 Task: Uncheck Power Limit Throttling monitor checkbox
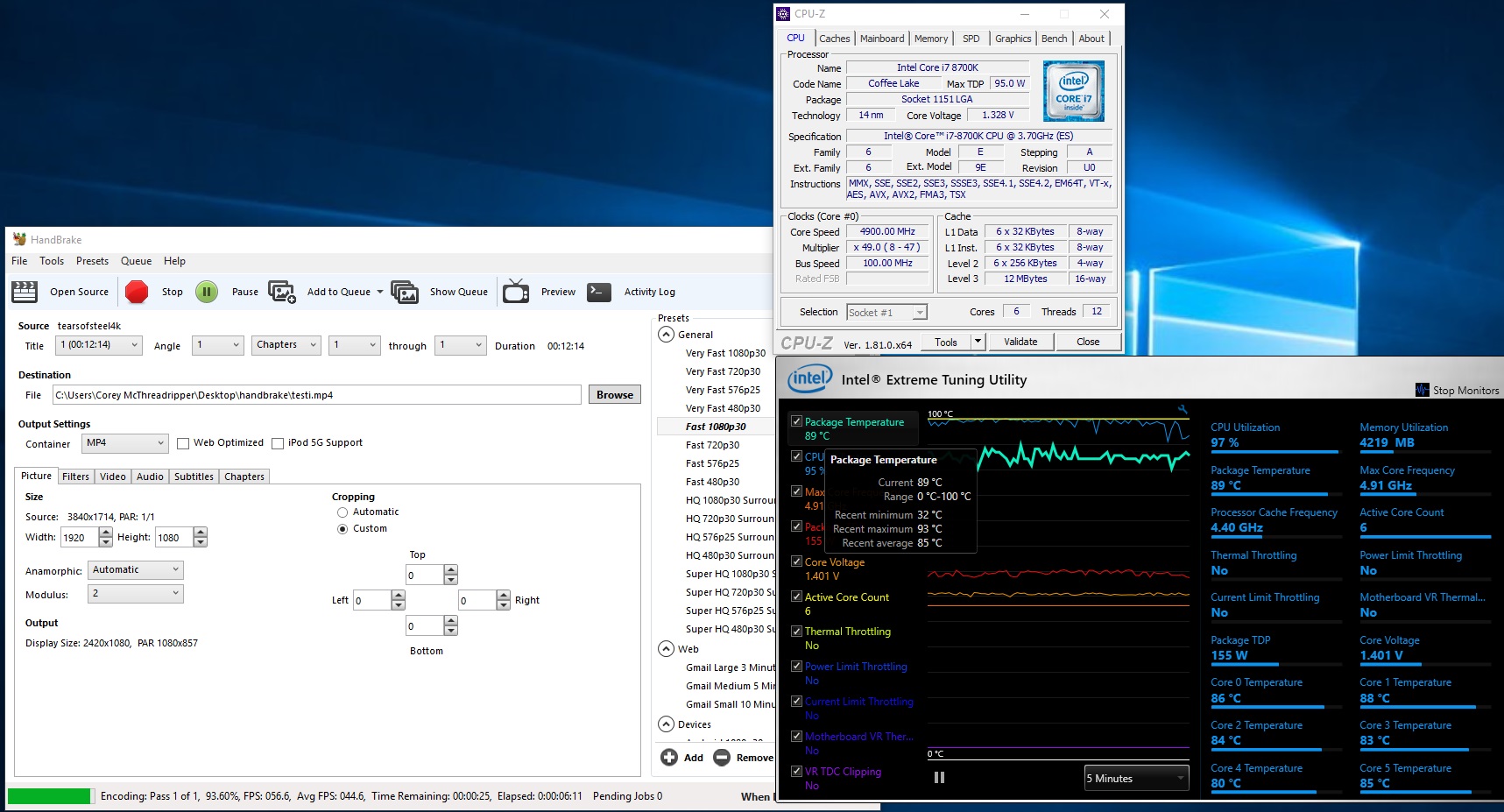point(796,666)
